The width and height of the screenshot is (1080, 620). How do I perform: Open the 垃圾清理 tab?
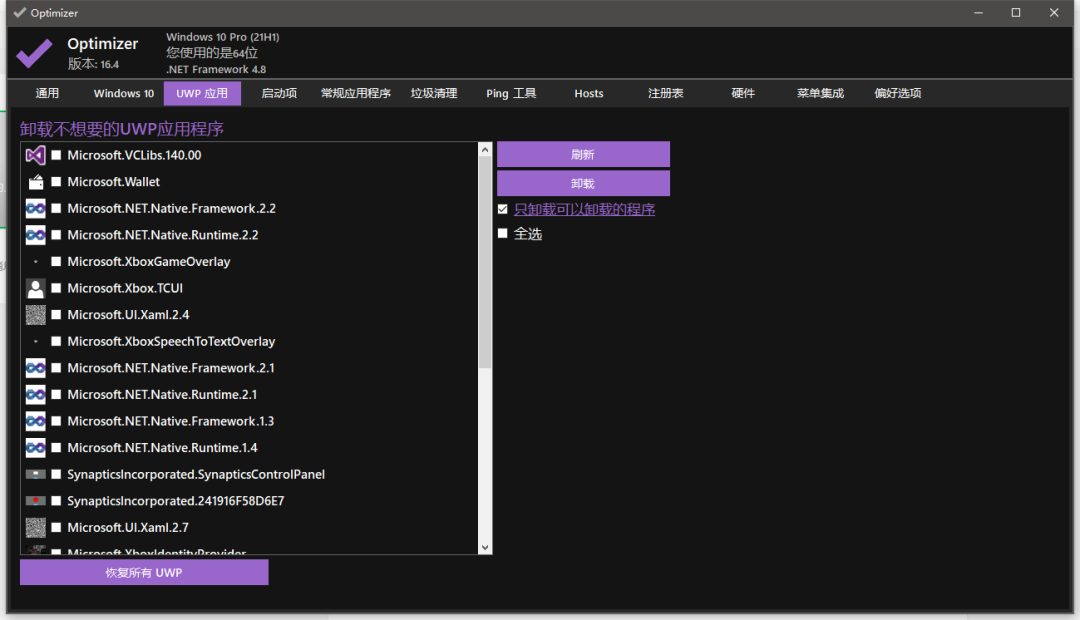pyautogui.click(x=434, y=93)
